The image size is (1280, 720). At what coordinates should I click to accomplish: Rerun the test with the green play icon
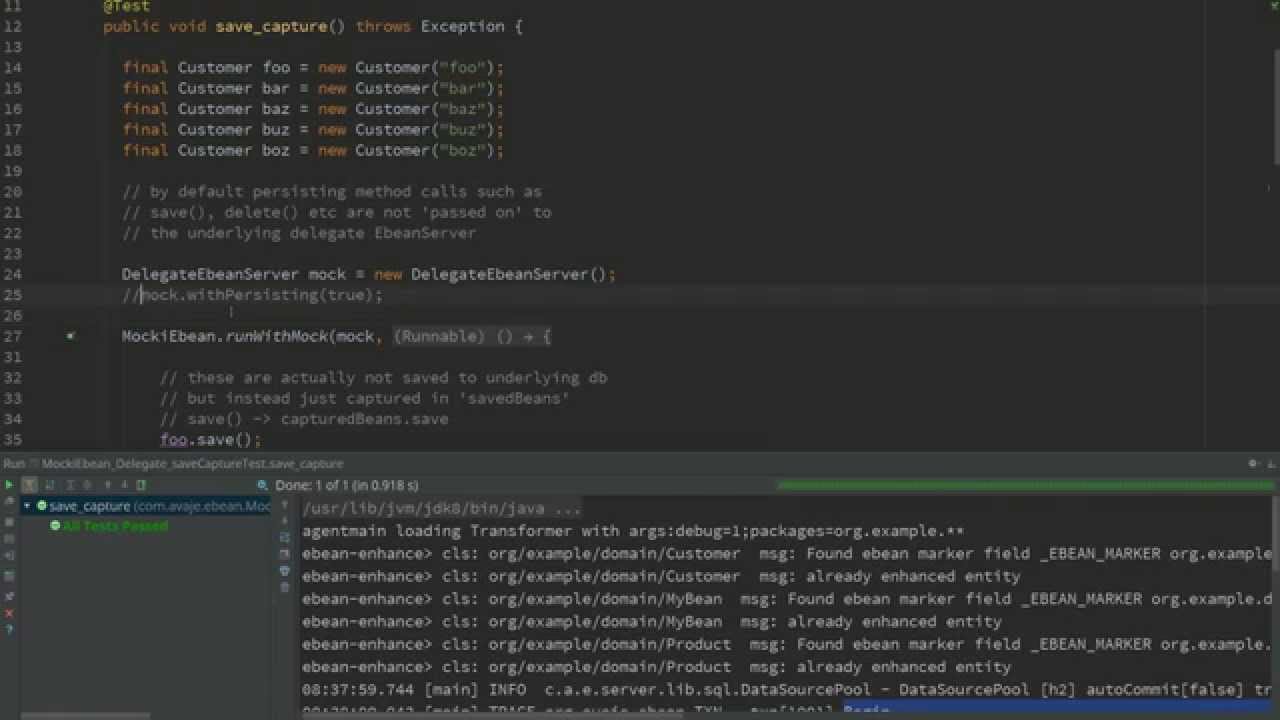9,485
